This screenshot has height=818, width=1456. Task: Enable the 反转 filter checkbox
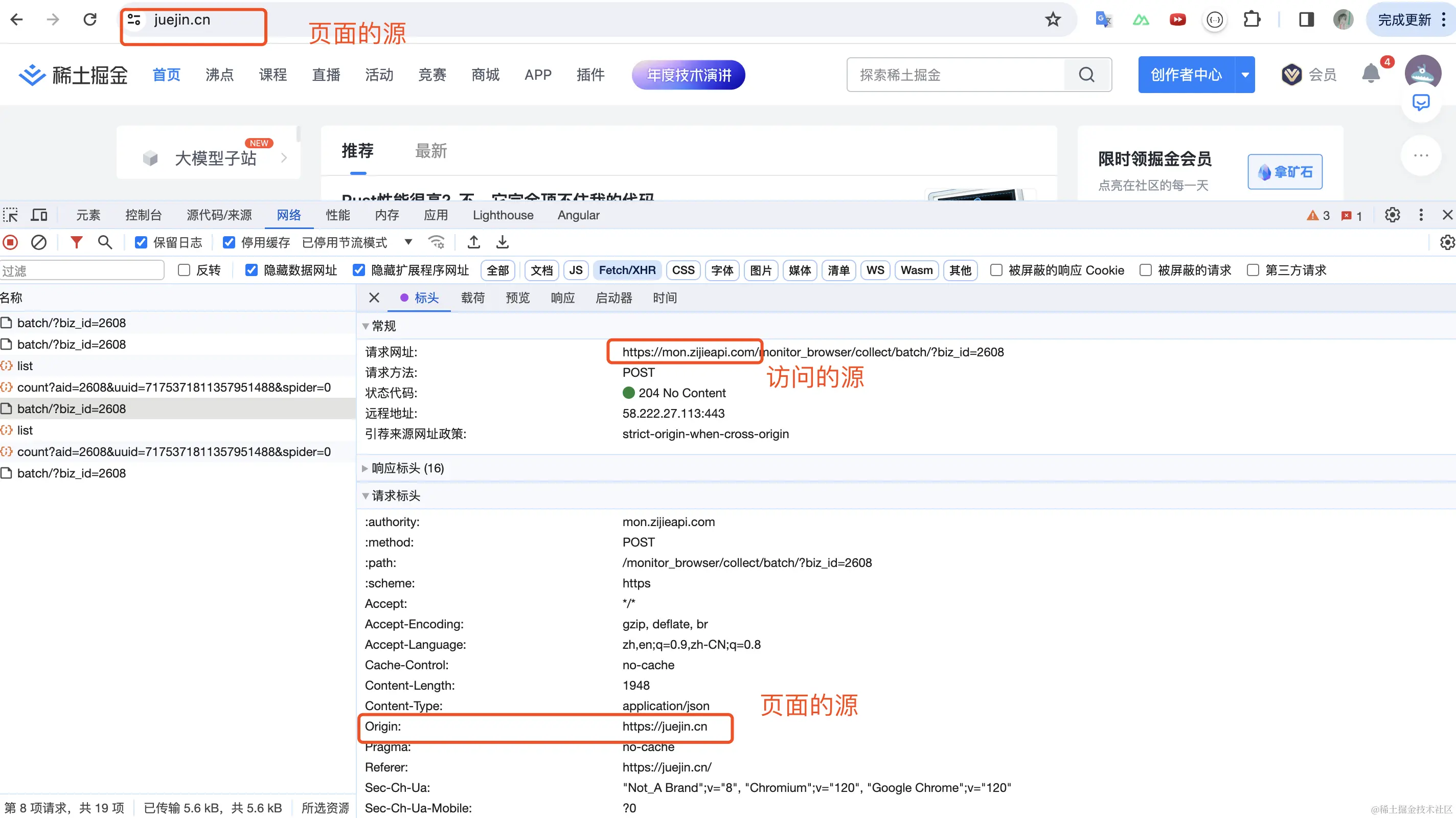pos(184,270)
